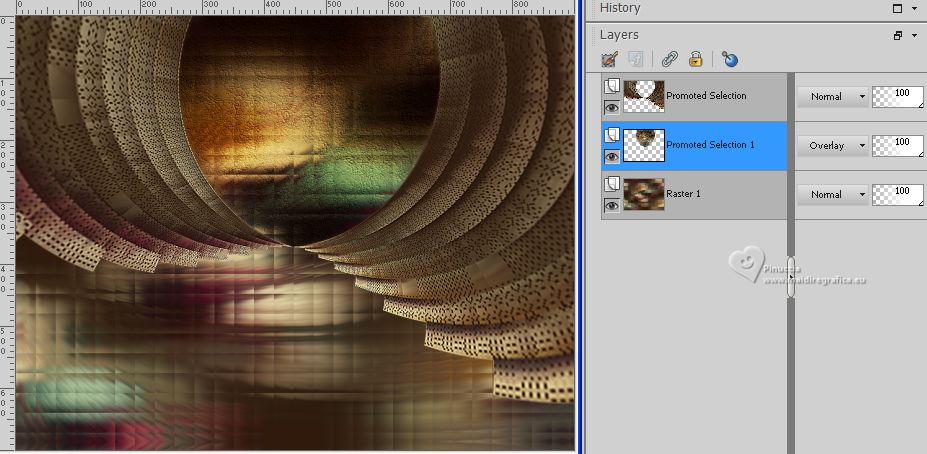Image resolution: width=927 pixels, height=454 pixels.
Task: Open Overlay blend mode dropdown
Action: (832, 145)
